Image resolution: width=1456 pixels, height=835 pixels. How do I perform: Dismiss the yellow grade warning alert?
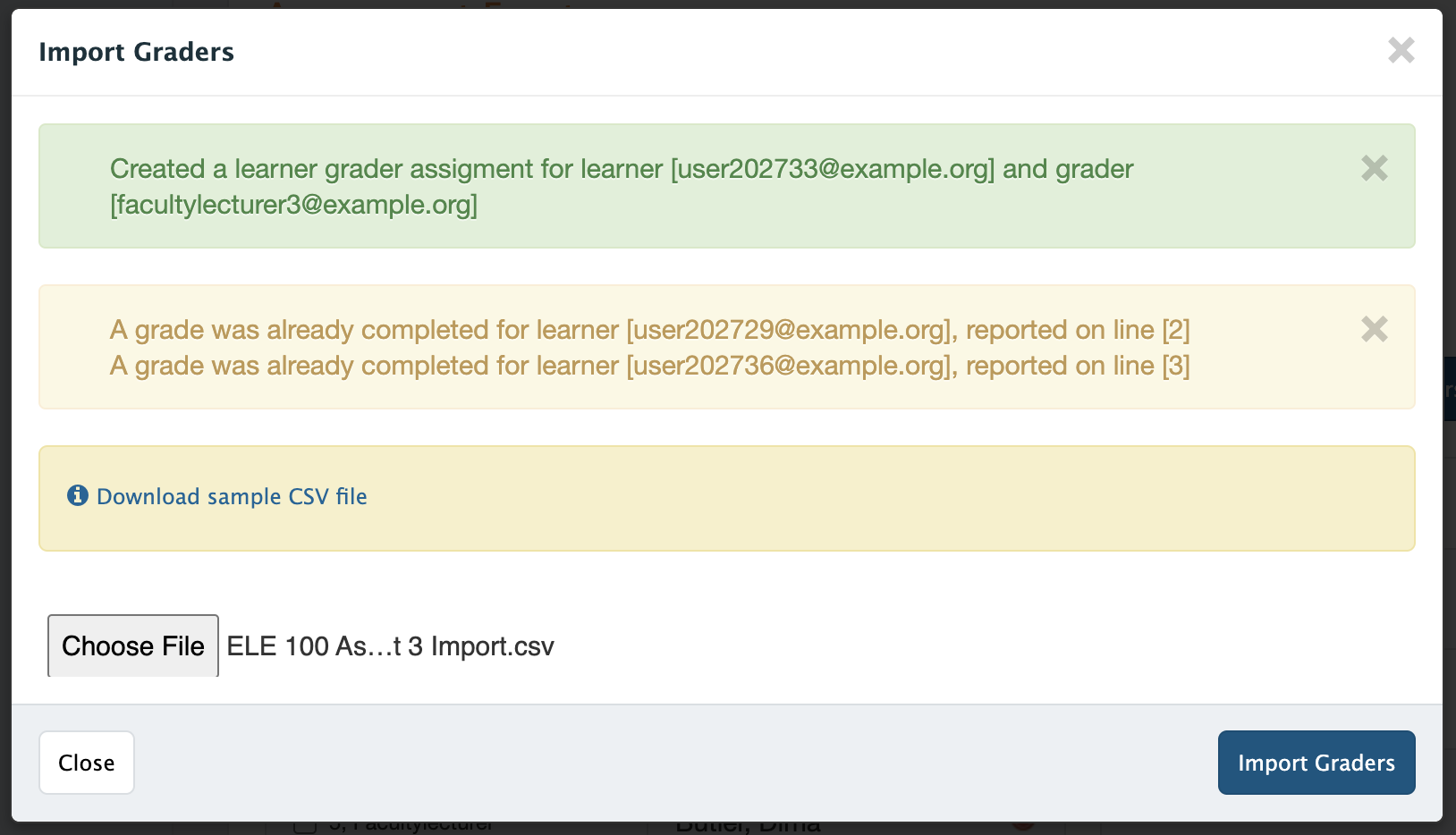tap(1374, 329)
